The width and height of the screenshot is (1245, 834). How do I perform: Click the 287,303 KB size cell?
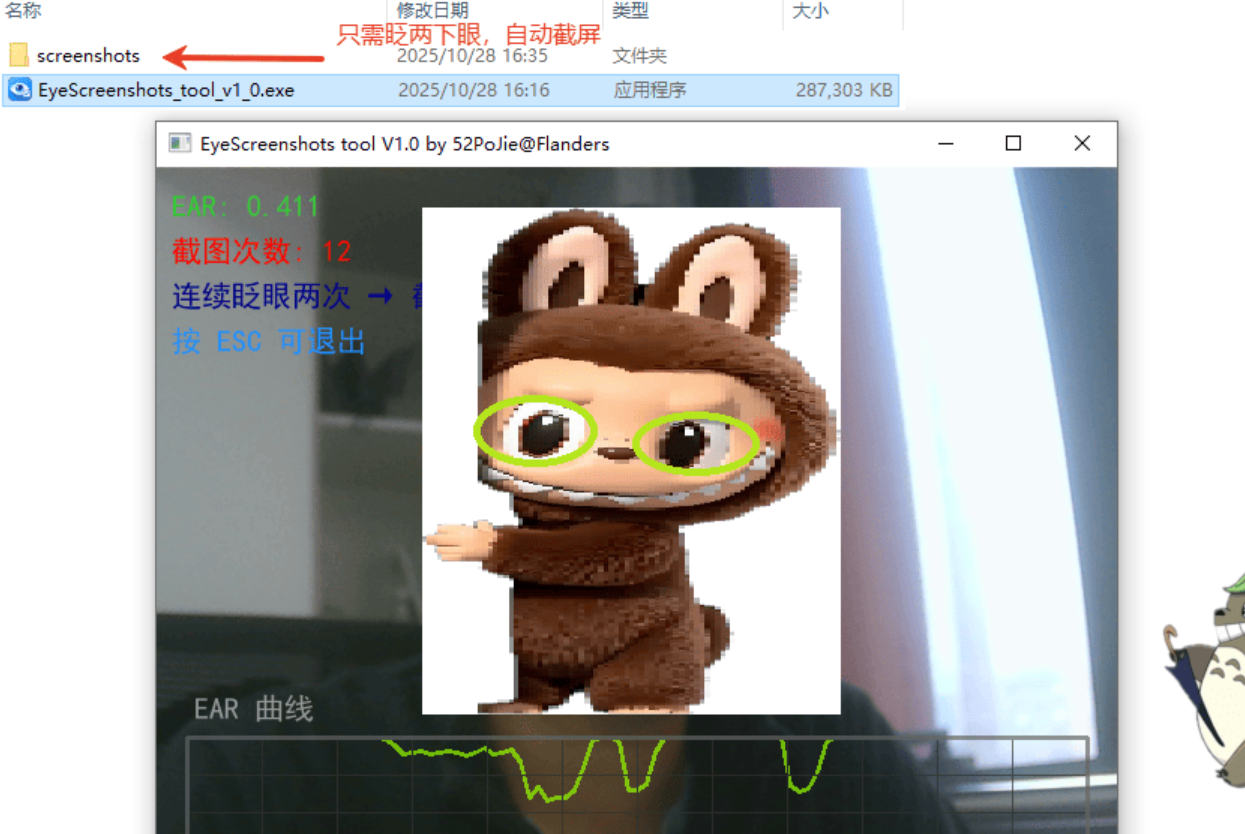(x=843, y=90)
